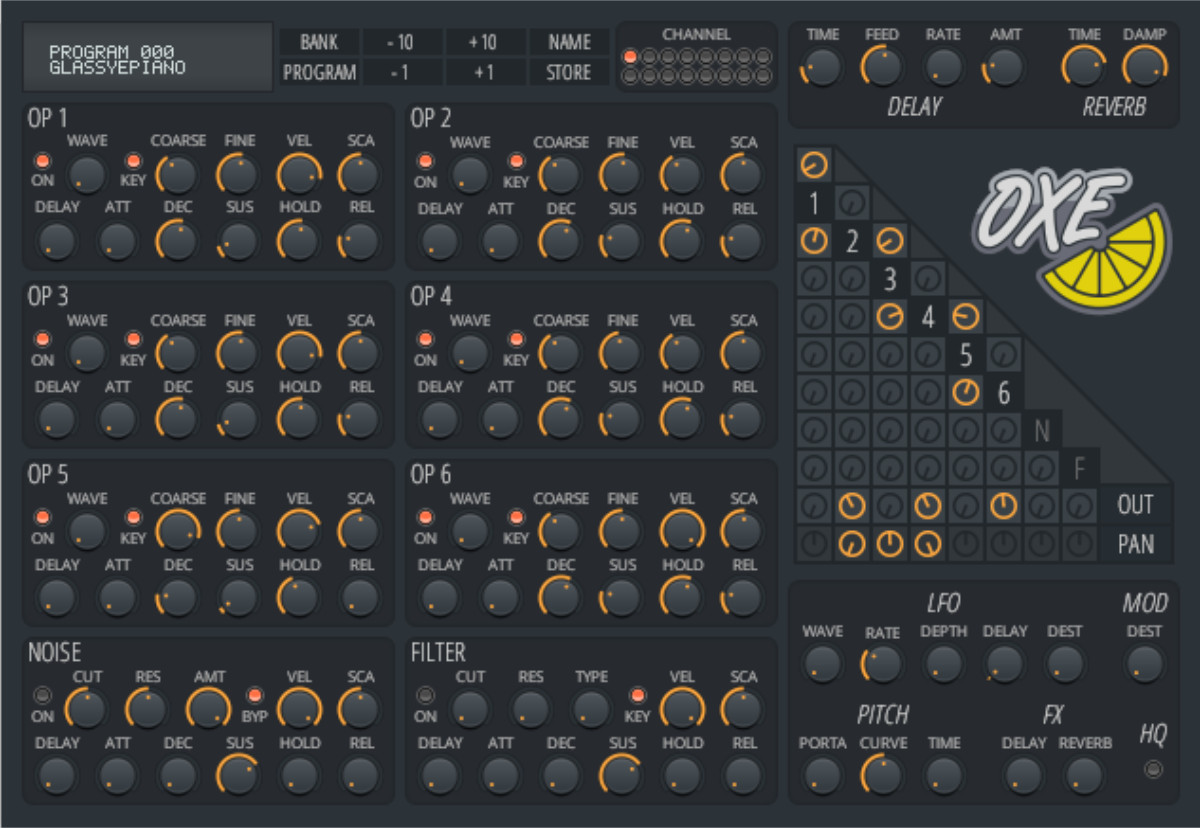
Task: Adjust LFO DEST knob
Action: 1065,664
